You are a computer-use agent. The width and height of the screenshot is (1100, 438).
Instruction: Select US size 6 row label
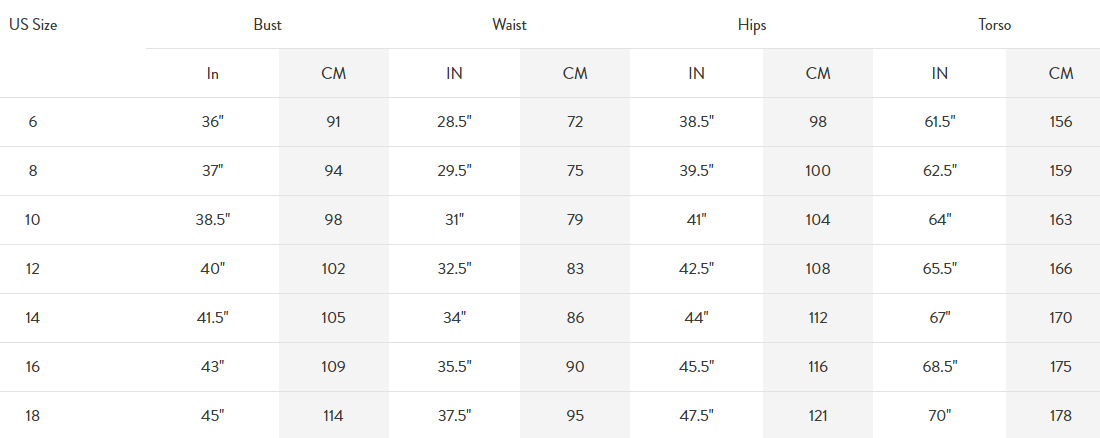[33, 121]
